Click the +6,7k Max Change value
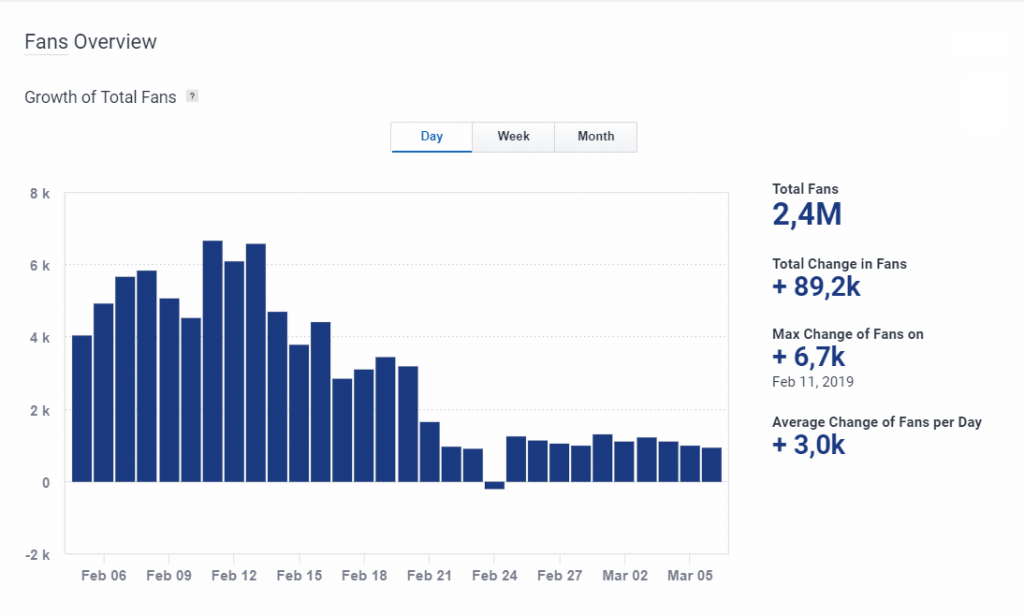The image size is (1024, 616). point(809,356)
